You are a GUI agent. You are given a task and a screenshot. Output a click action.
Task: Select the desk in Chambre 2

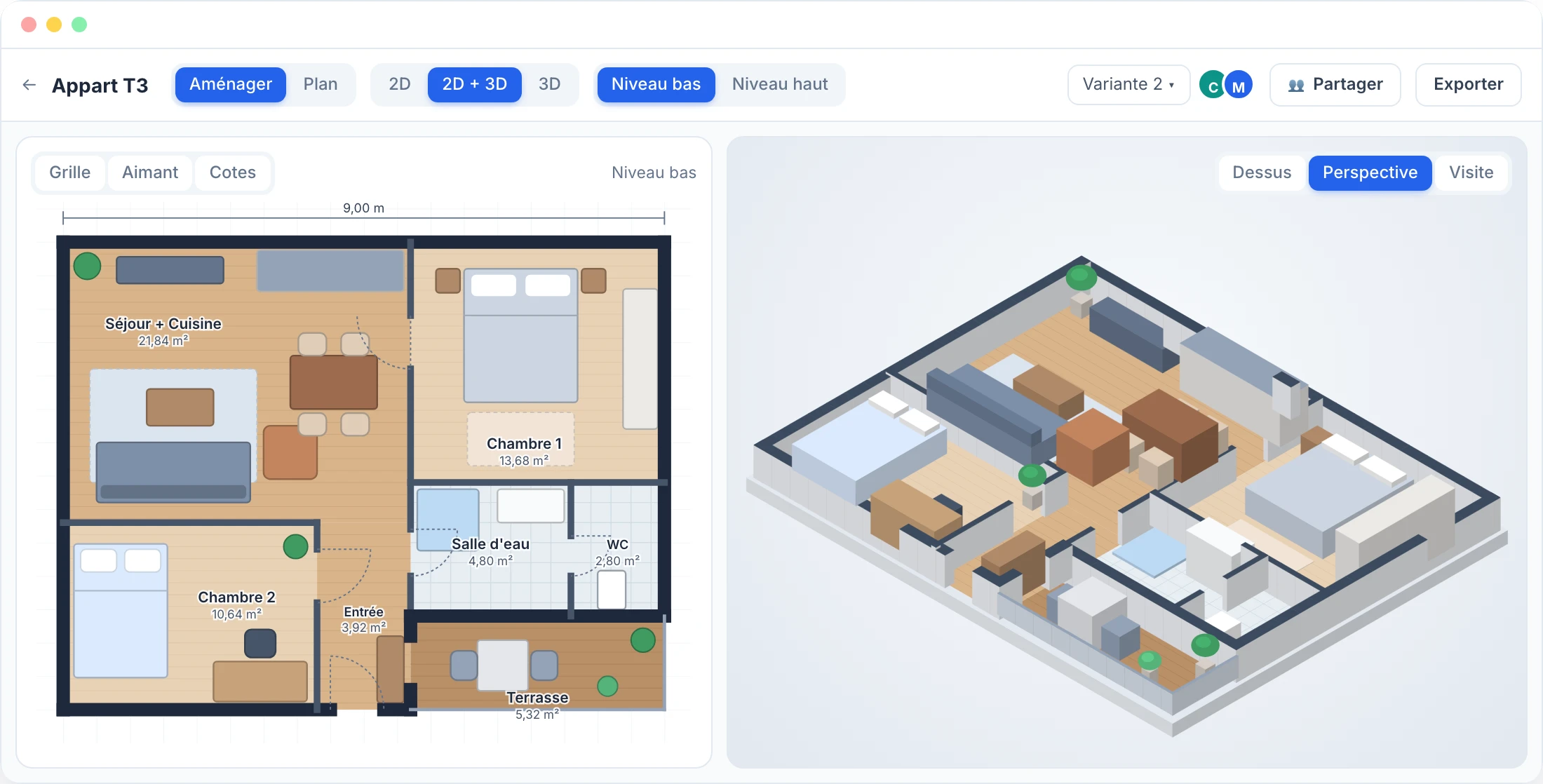[260, 681]
